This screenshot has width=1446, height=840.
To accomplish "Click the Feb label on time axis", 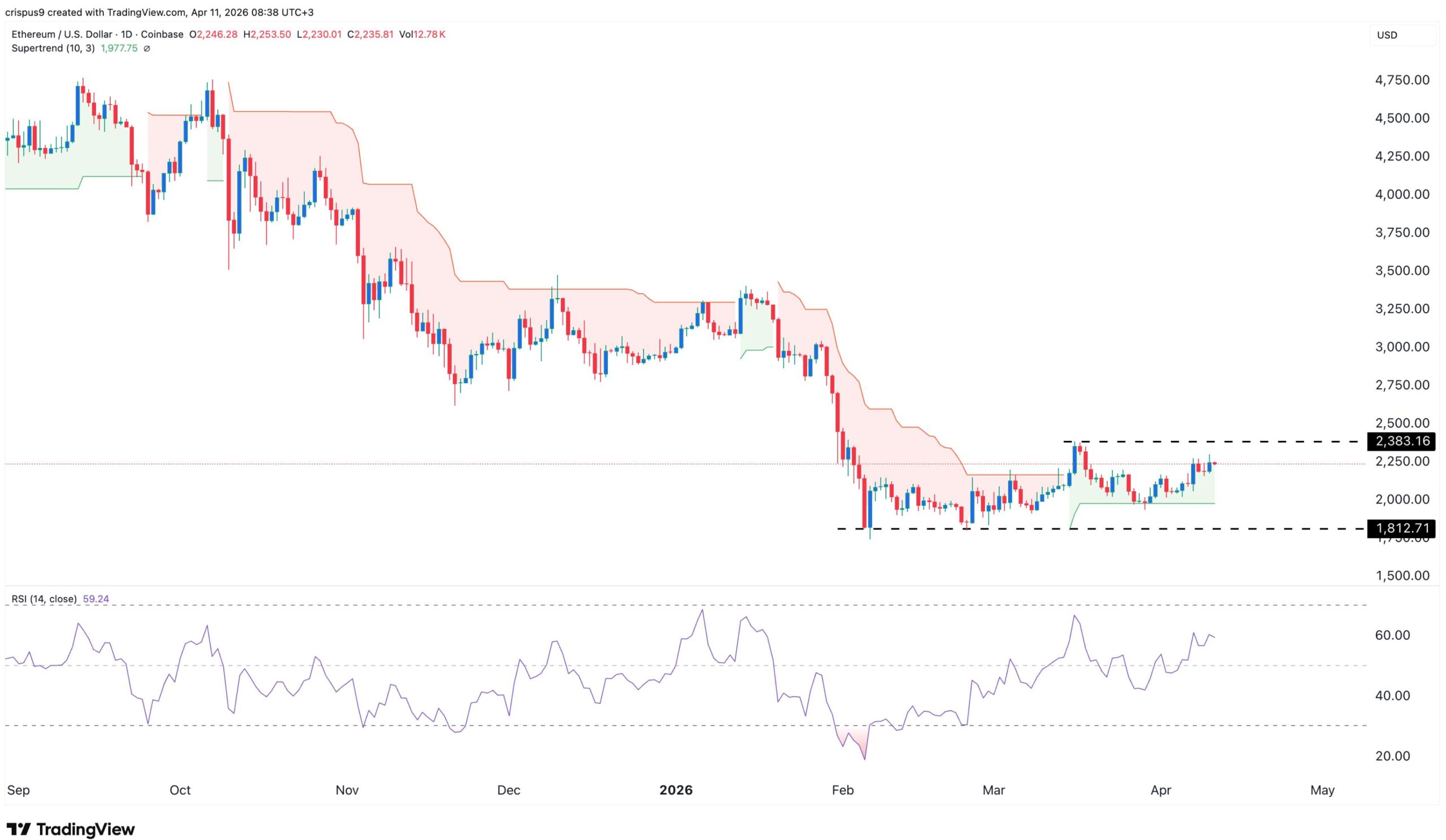I will (843, 790).
